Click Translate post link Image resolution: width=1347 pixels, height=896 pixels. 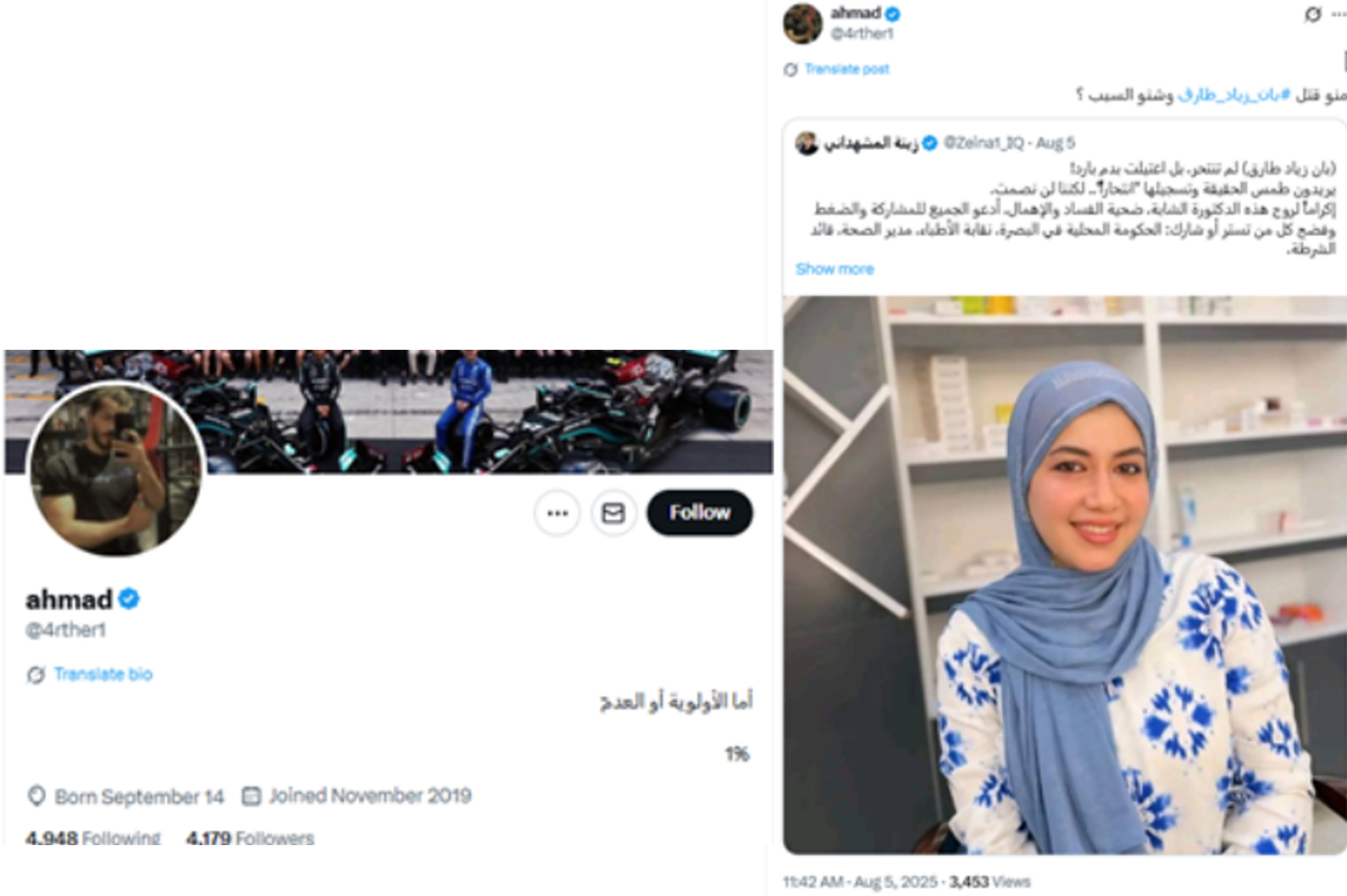click(x=846, y=69)
